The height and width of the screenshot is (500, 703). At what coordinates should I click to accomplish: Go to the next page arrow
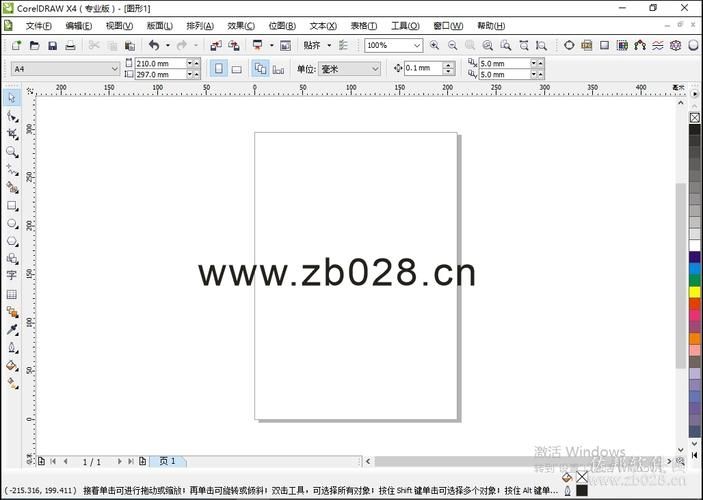click(x=119, y=461)
